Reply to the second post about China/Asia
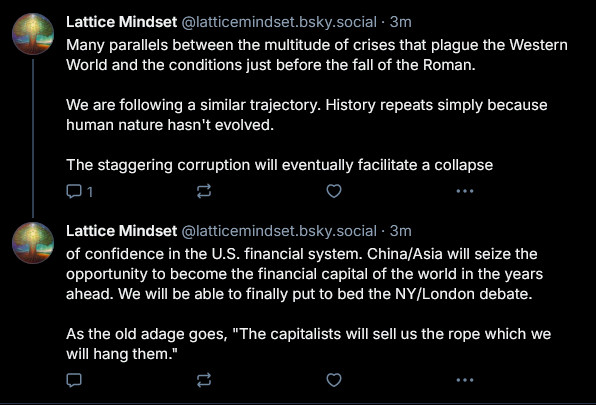This screenshot has width=596, height=405. (74, 380)
